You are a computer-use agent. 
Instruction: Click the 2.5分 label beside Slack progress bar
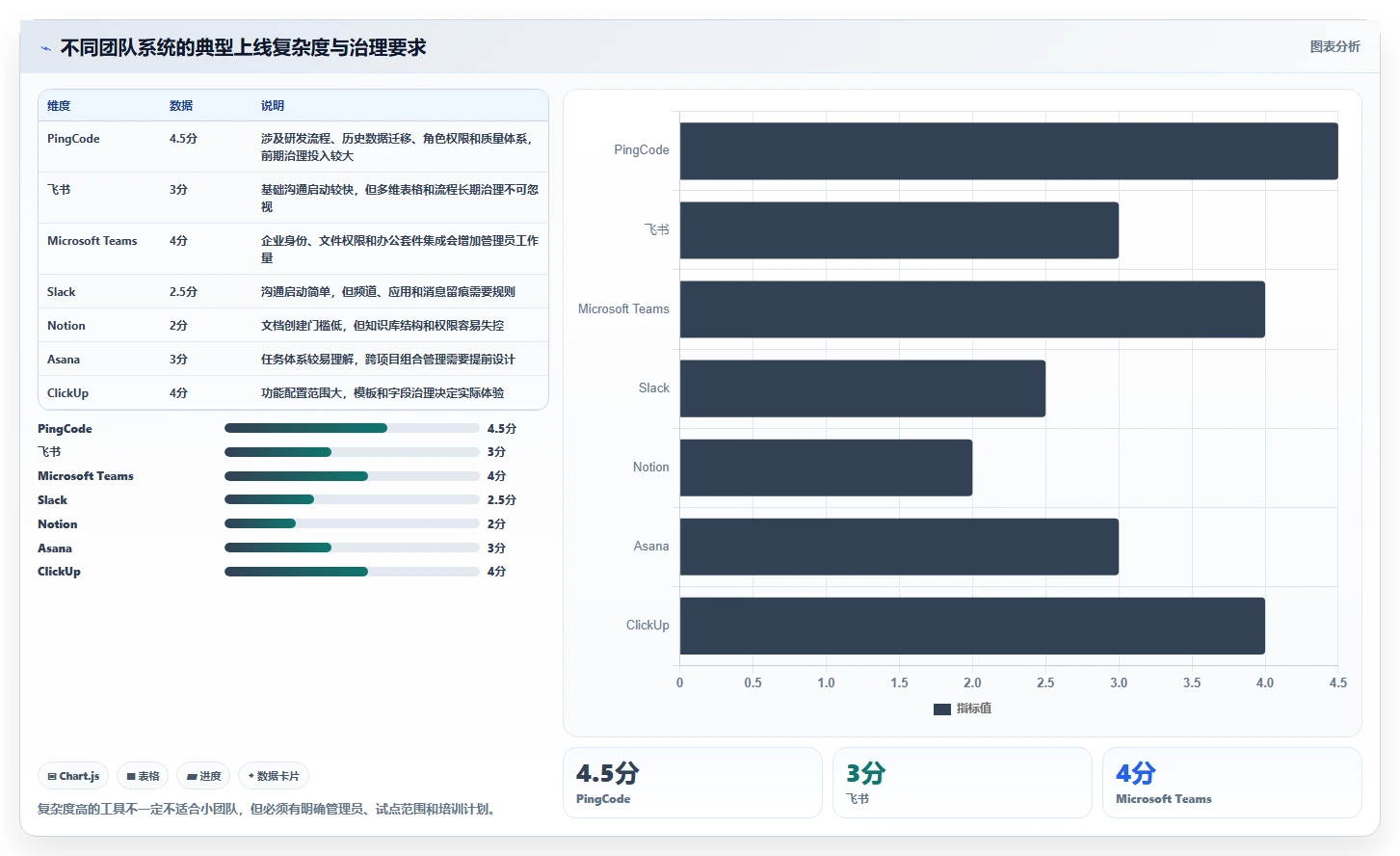pos(501,500)
